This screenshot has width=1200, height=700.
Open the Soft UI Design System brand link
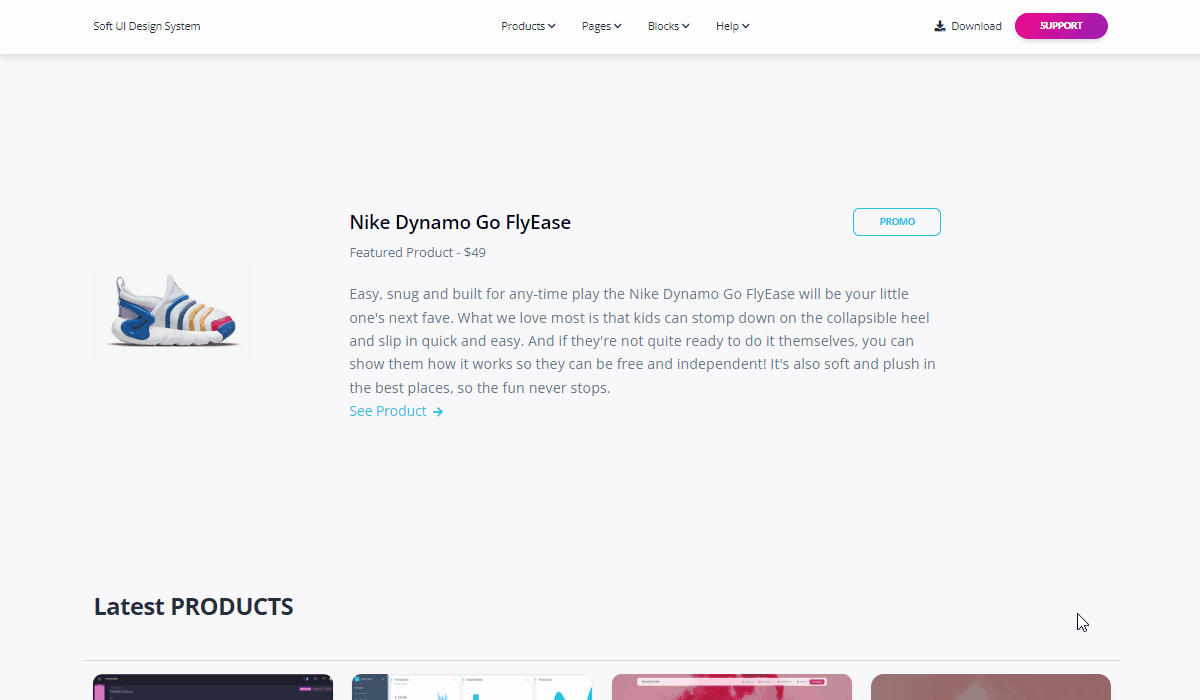pos(147,26)
